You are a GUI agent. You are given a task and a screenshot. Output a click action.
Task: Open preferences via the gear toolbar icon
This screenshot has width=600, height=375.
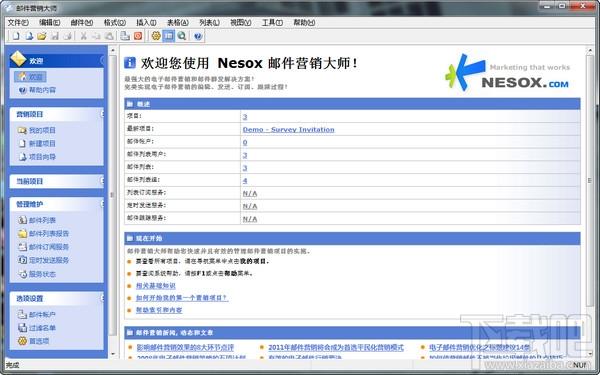click(156, 36)
